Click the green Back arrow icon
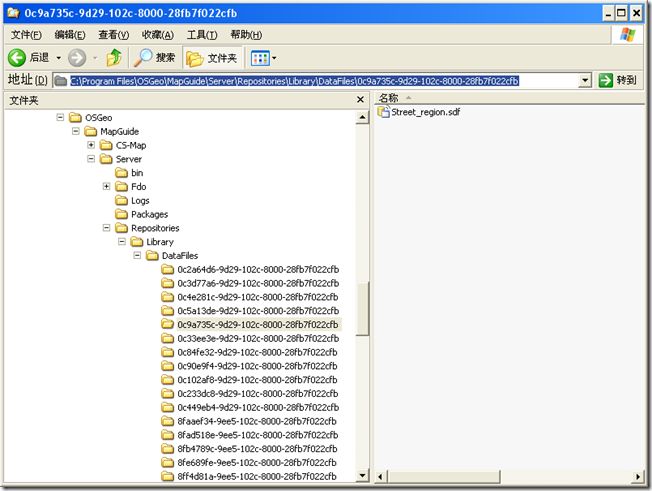 point(17,58)
